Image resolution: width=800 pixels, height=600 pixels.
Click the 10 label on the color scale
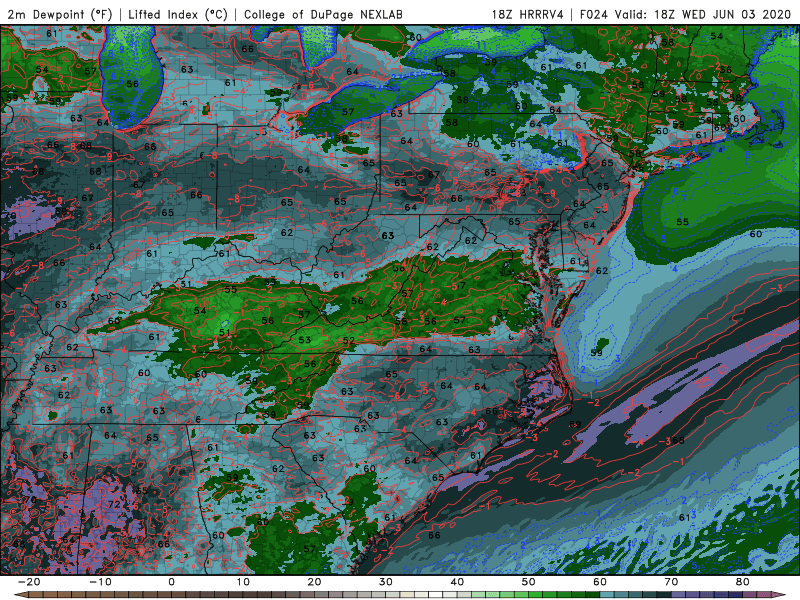[243, 582]
